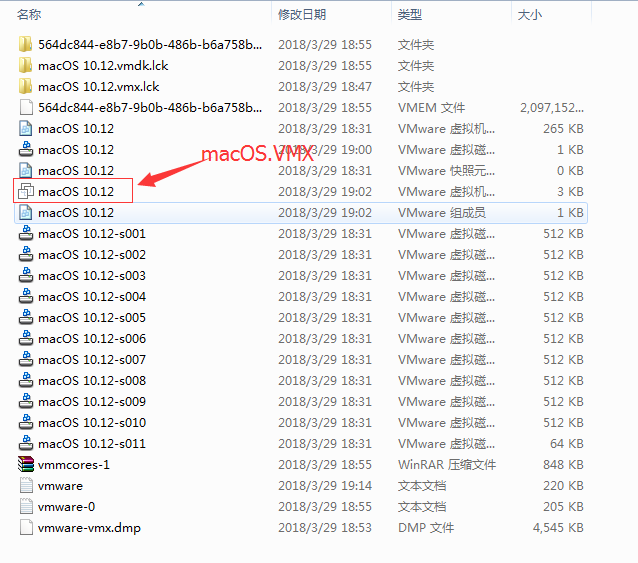Click disk icon of macOS 10.12-s011

(x=26, y=443)
